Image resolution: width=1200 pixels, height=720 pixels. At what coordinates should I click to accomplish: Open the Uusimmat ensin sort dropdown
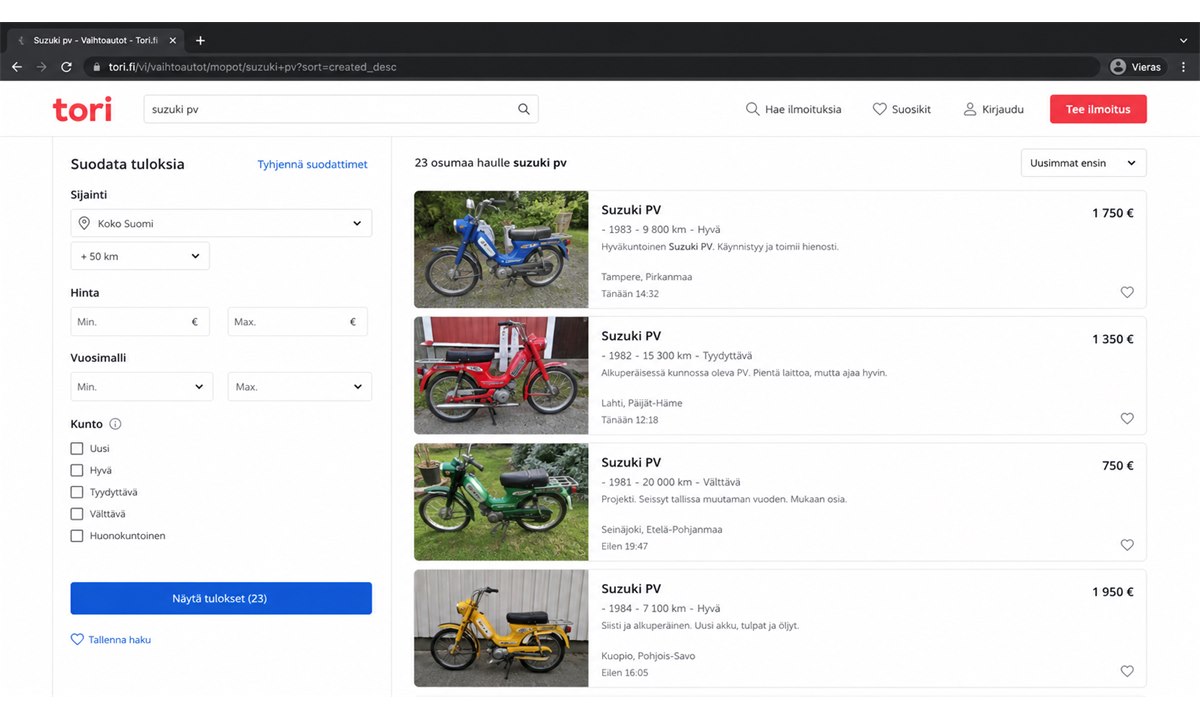tap(1083, 163)
